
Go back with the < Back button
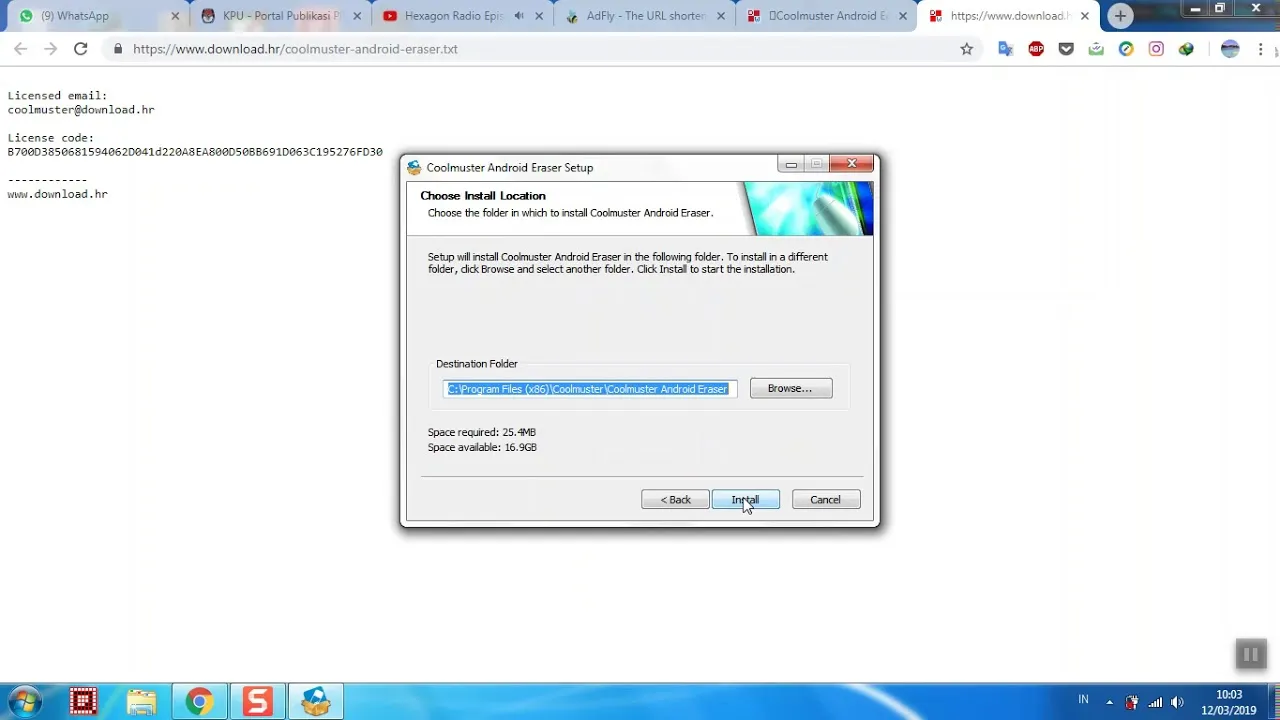pyautogui.click(x=675, y=500)
